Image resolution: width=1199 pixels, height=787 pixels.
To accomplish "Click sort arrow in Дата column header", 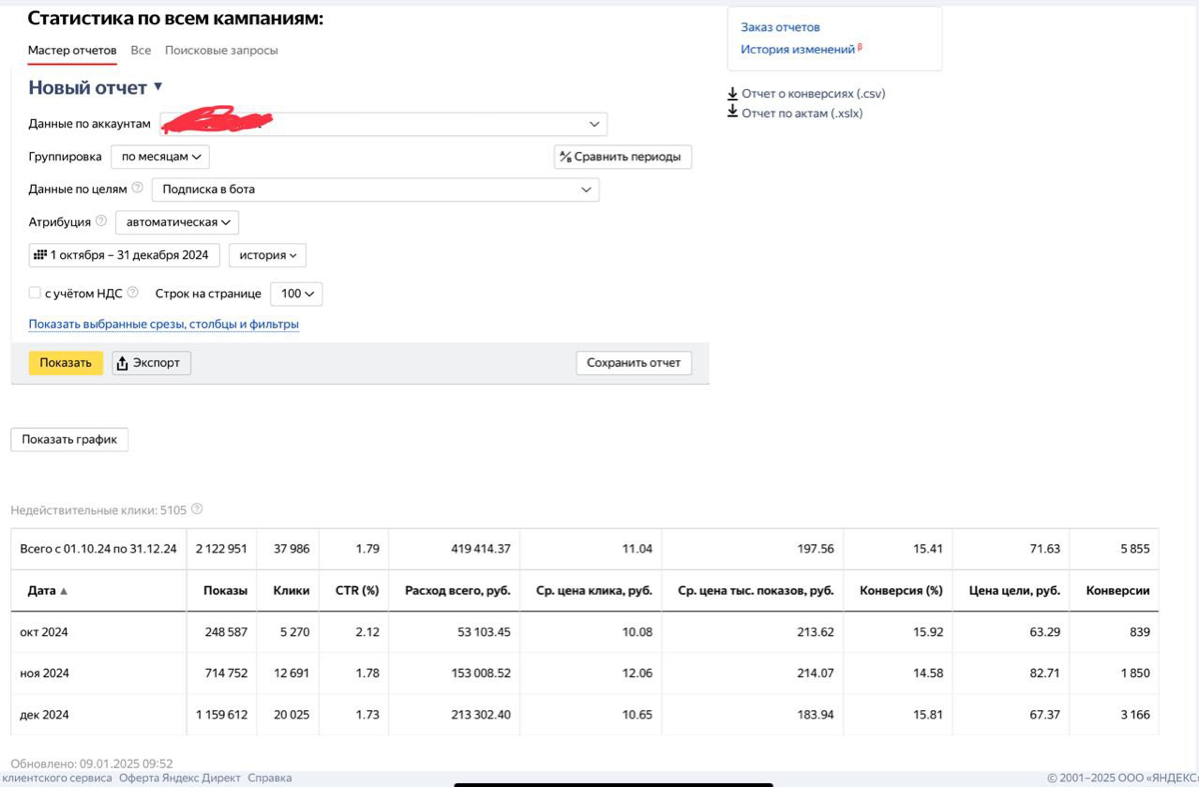I will click(63, 591).
